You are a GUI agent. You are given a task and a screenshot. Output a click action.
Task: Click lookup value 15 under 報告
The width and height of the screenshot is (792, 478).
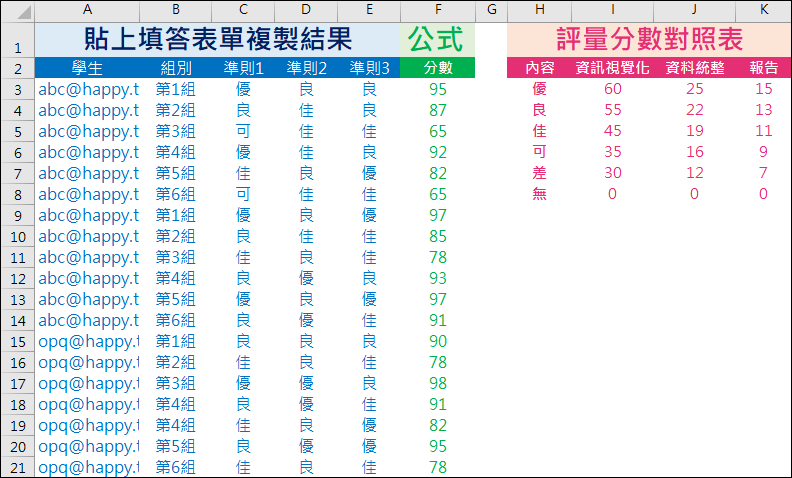click(764, 89)
